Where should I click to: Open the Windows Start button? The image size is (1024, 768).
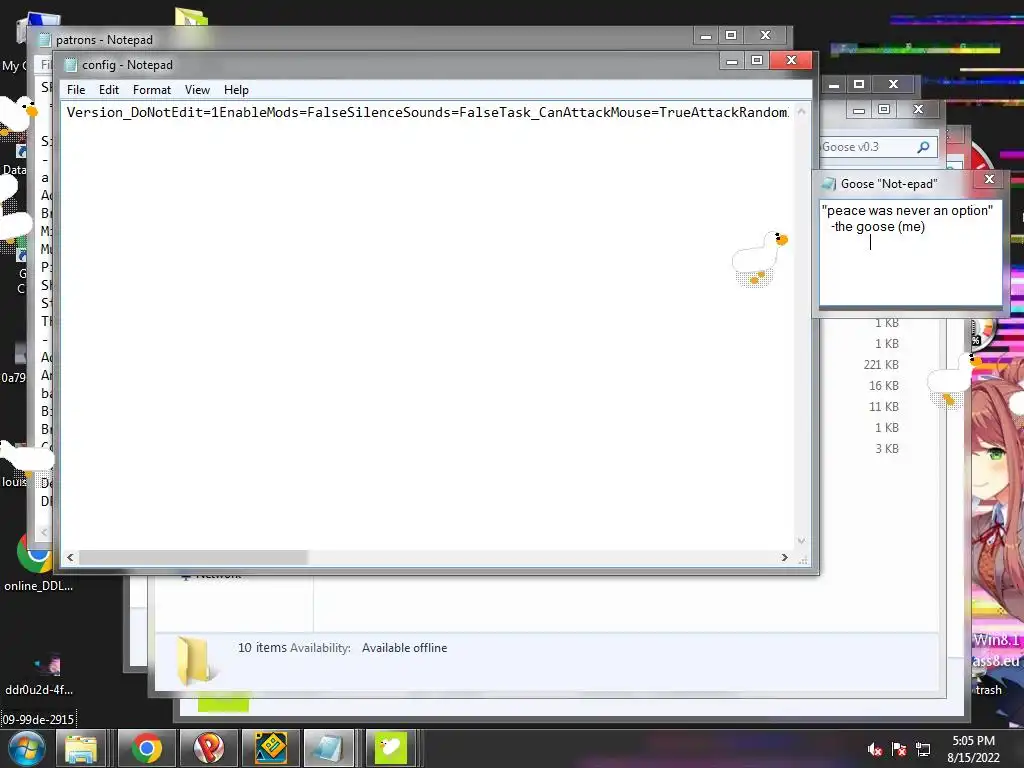[x=26, y=748]
